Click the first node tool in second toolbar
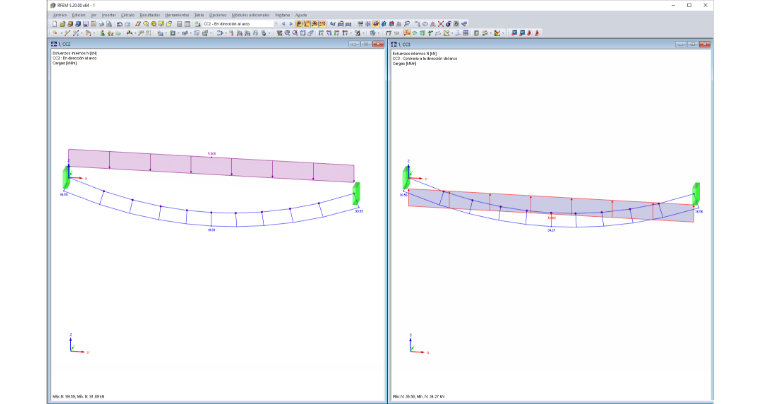 click(55, 33)
